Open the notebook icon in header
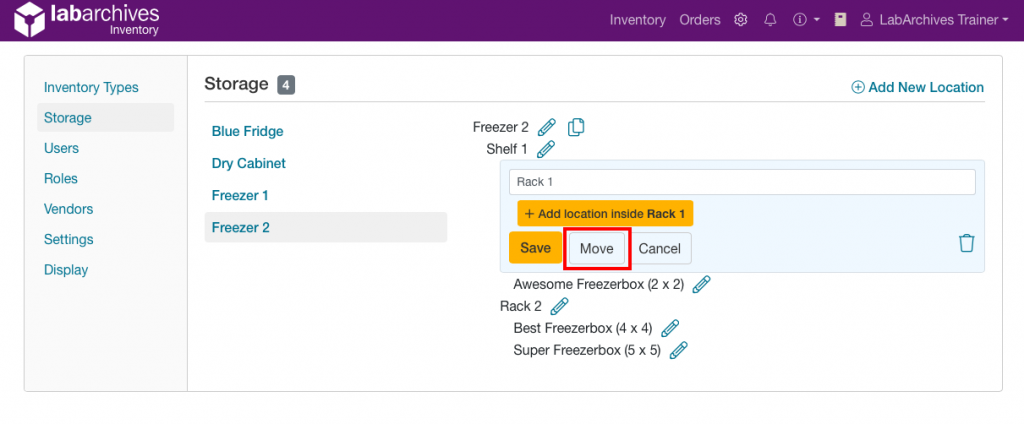Image resolution: width=1024 pixels, height=424 pixels. pyautogui.click(x=840, y=20)
